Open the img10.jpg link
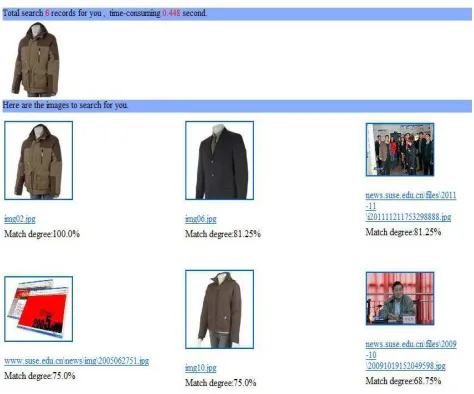This screenshot has width=474, height=394. point(201,368)
